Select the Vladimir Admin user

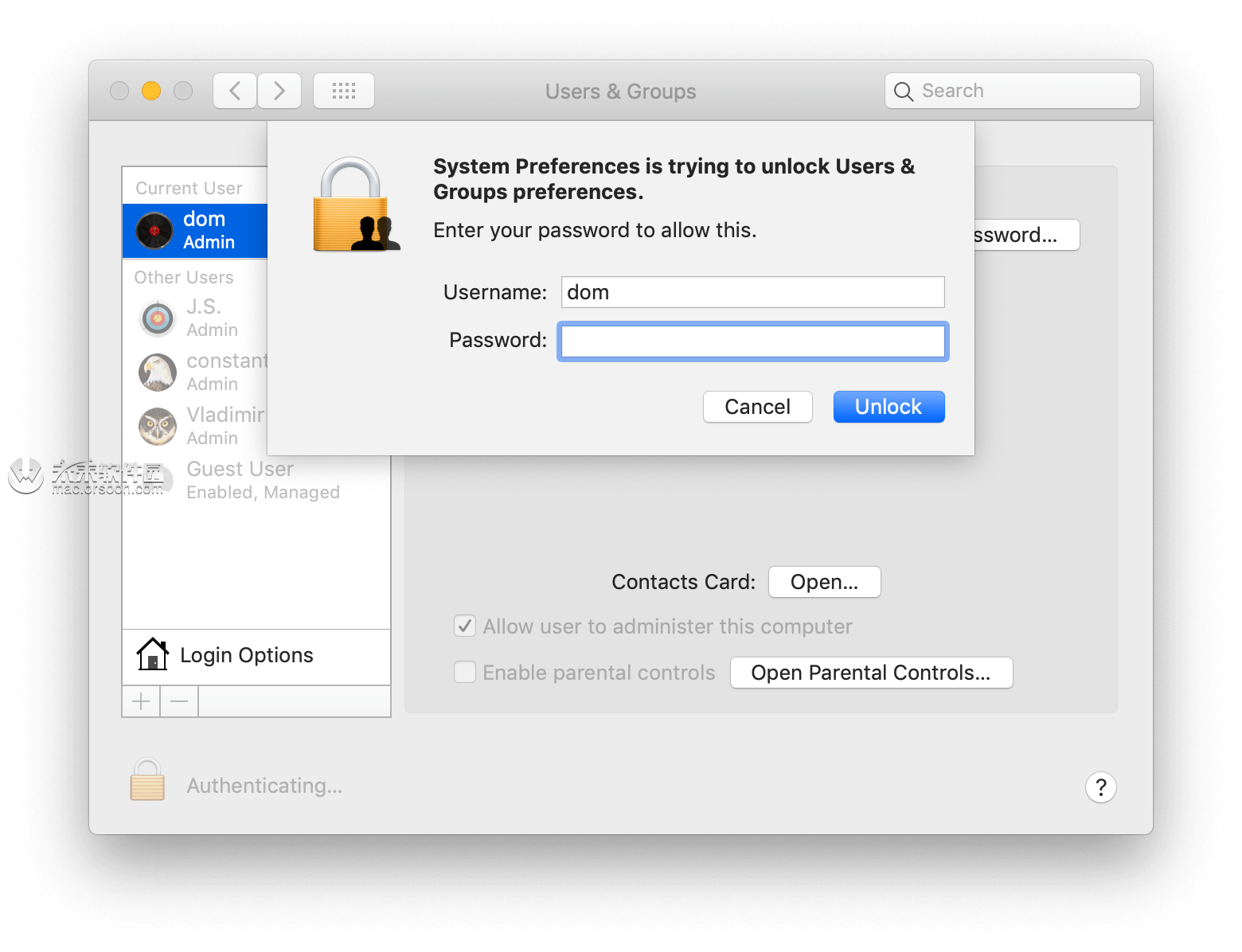tap(195, 426)
